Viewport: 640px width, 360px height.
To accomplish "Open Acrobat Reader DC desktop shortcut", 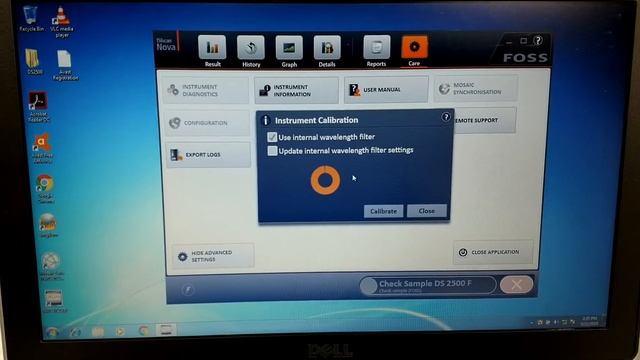I will 38,107.
